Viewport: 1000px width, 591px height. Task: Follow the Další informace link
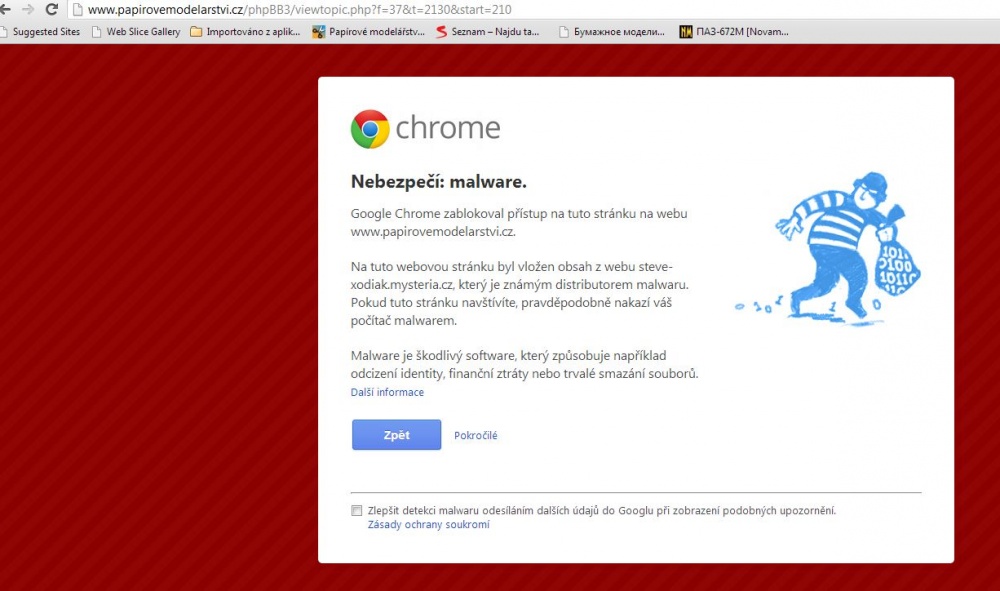(x=387, y=392)
